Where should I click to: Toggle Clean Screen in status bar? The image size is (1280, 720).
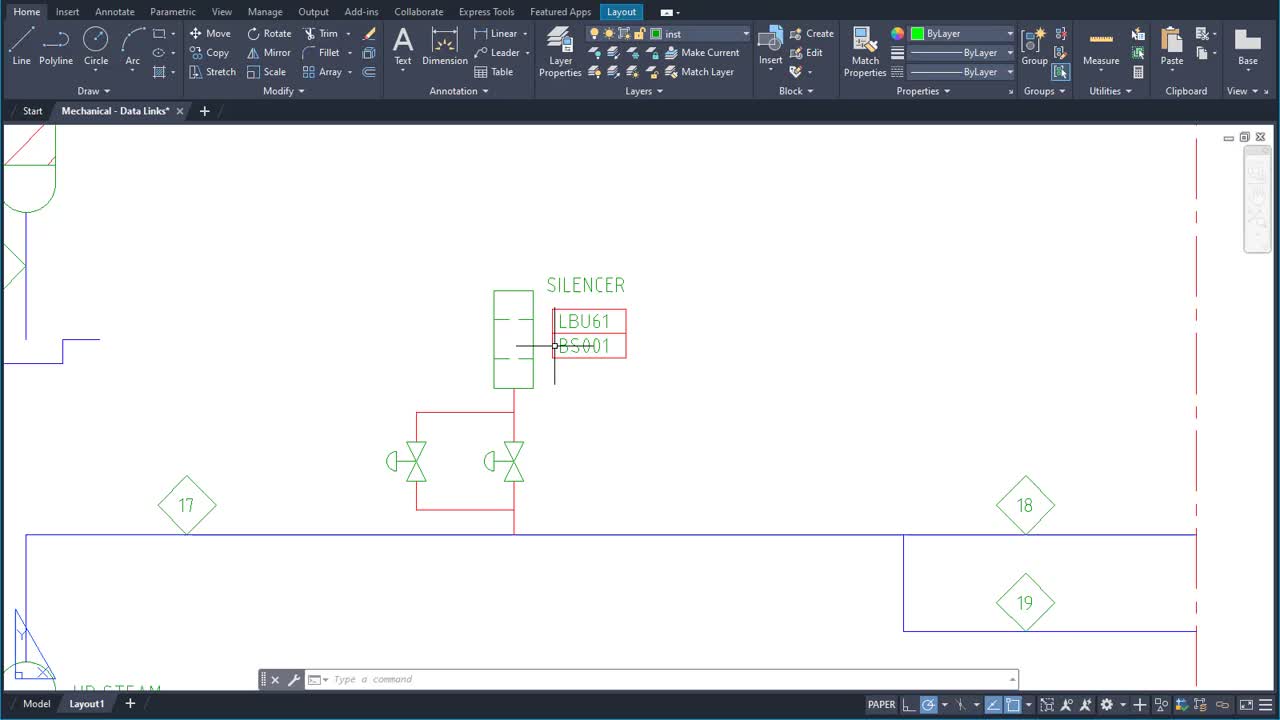(1246, 705)
